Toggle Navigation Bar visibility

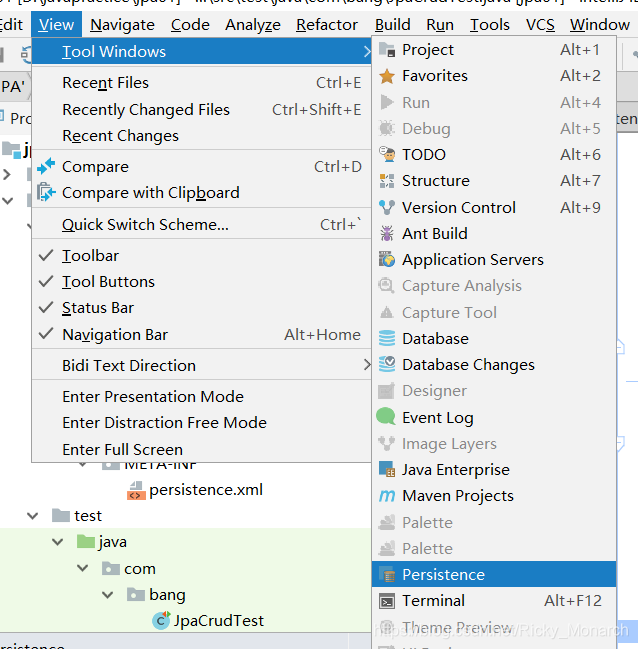[201, 334]
